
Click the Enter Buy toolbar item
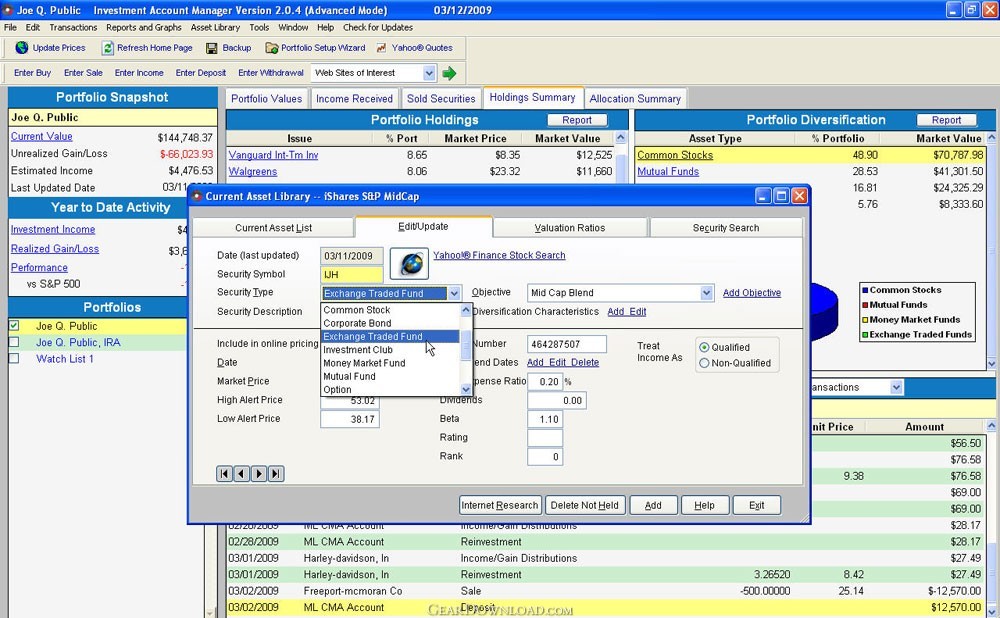click(x=33, y=73)
